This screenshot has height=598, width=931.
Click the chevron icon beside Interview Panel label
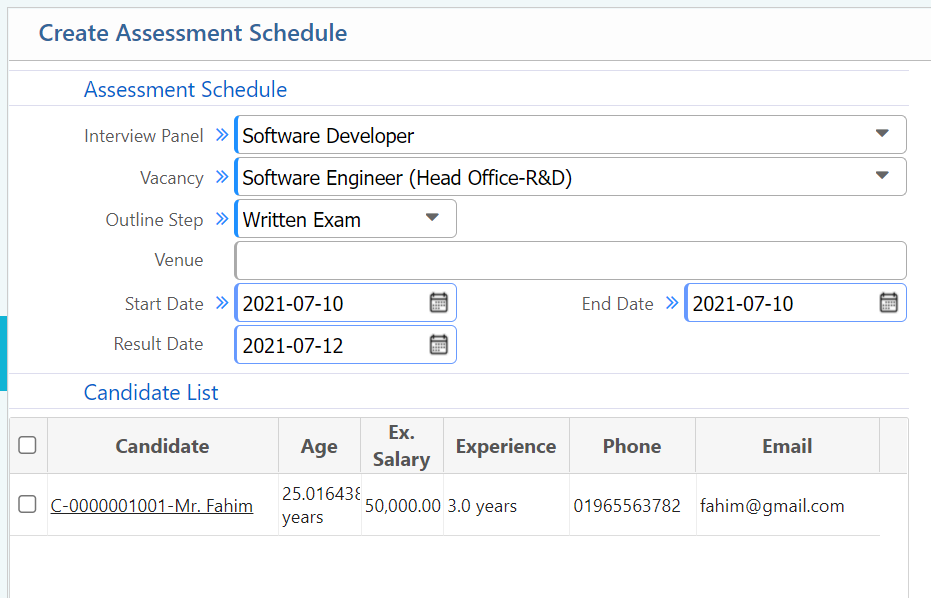[222, 134]
